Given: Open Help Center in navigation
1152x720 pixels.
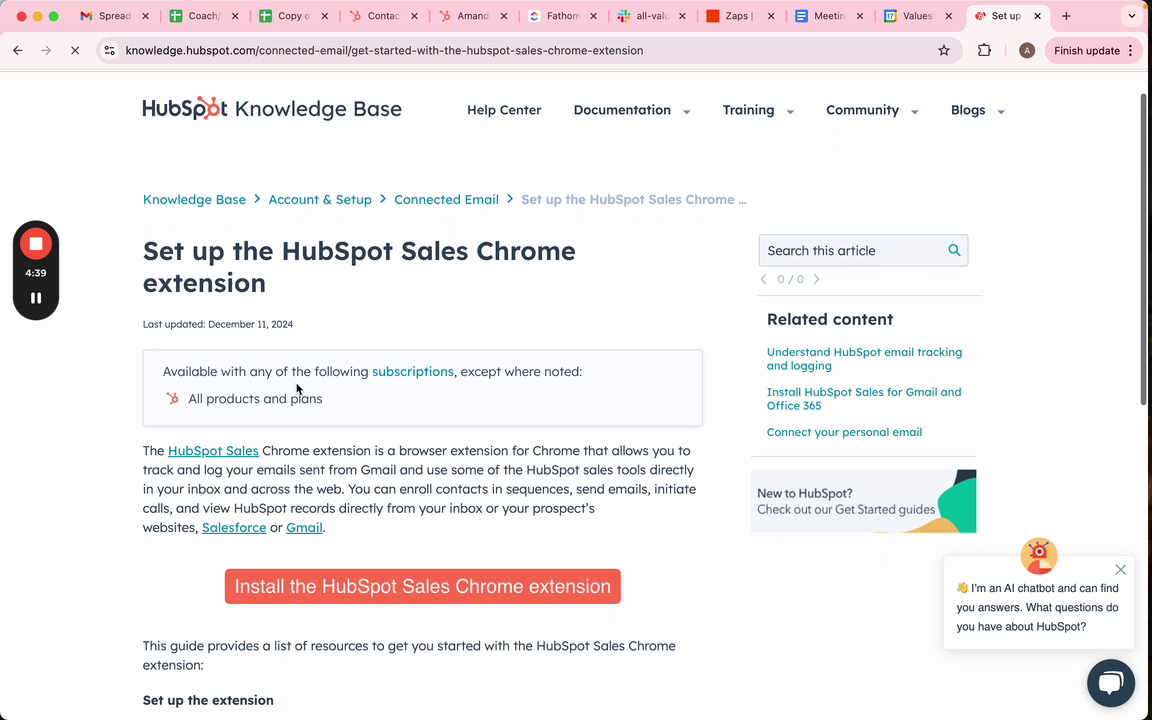Looking at the screenshot, I should pos(504,110).
